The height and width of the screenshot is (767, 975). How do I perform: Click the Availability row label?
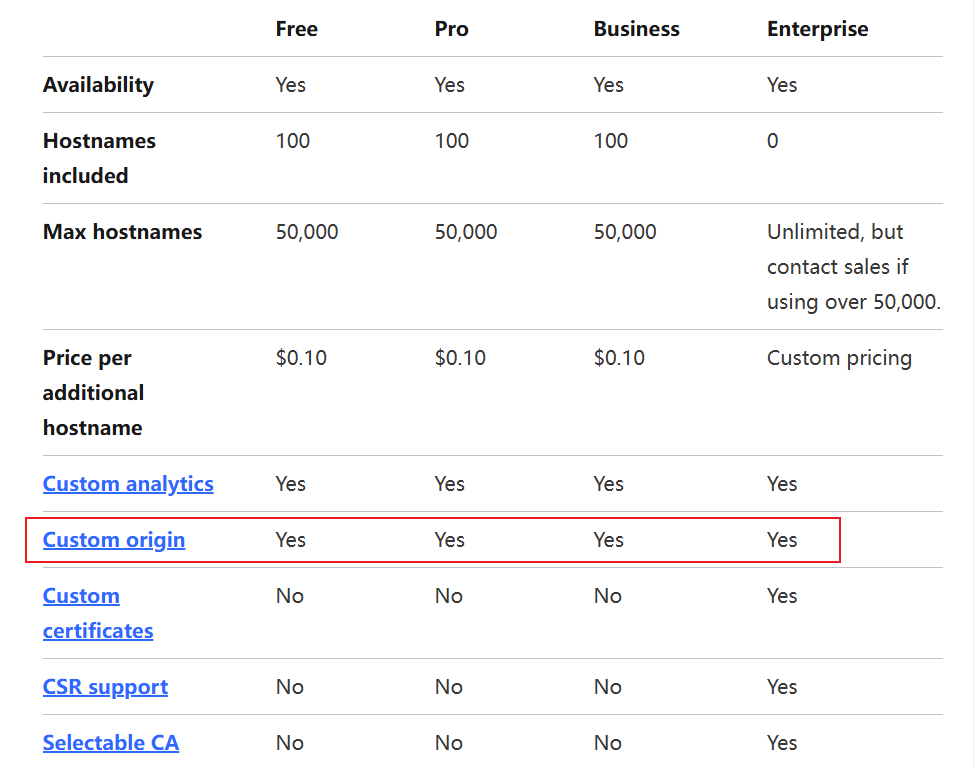(x=98, y=85)
